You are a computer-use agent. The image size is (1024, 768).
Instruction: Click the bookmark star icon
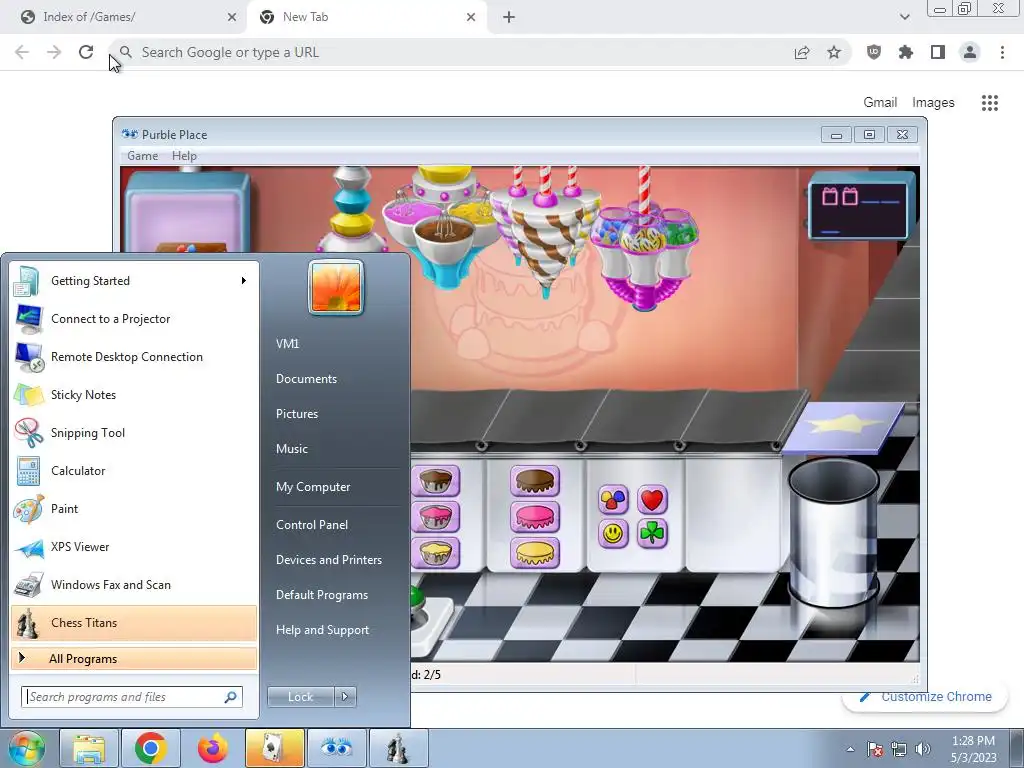pyautogui.click(x=834, y=52)
